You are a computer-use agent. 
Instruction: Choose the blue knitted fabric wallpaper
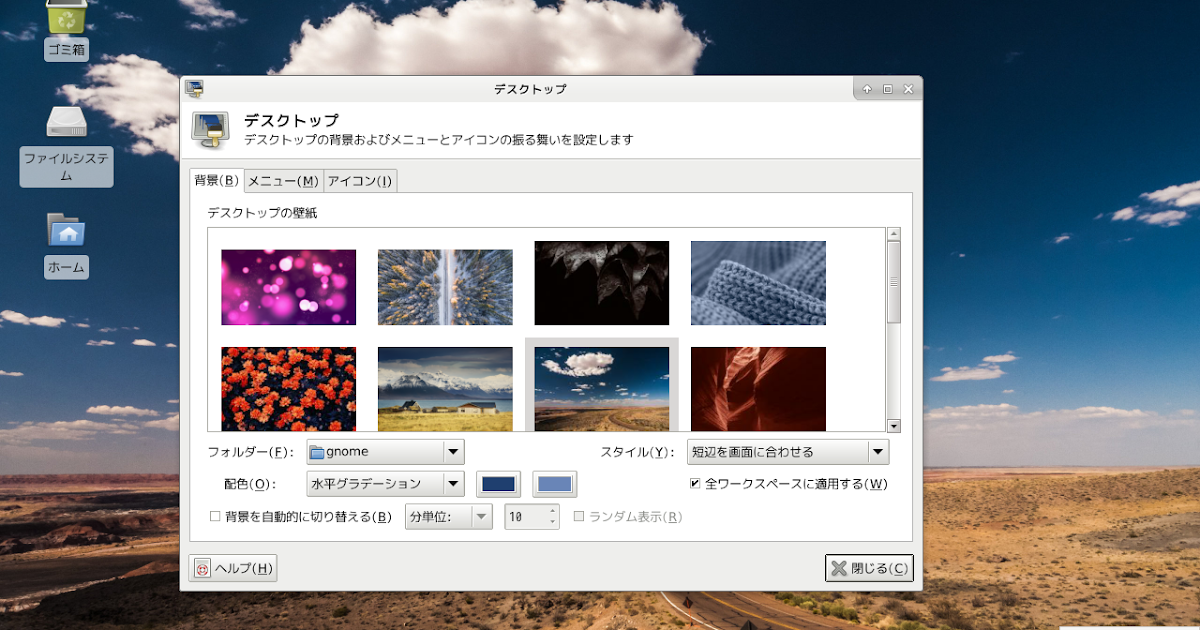[x=758, y=283]
